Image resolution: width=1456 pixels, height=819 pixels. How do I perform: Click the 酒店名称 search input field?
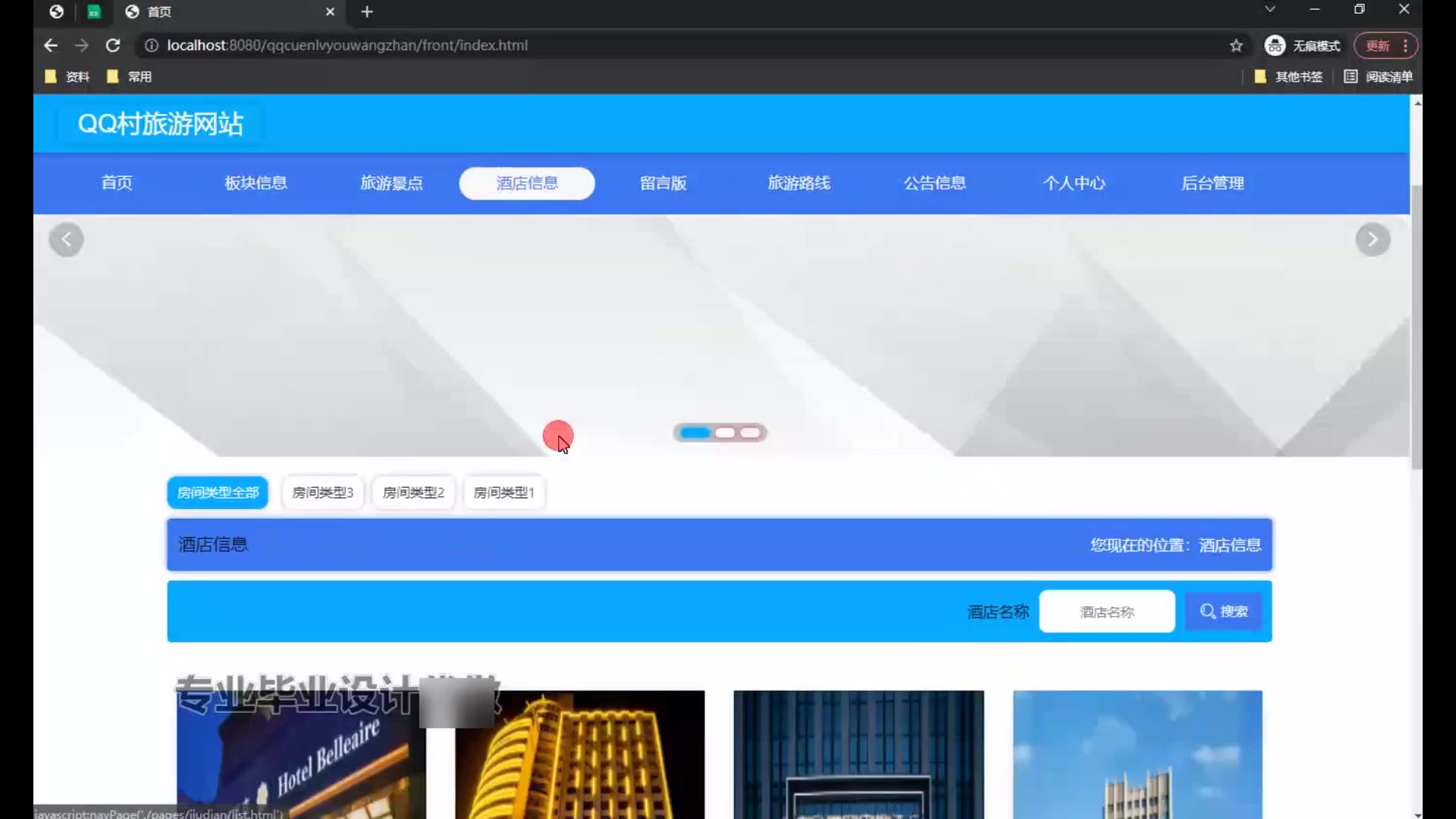pyautogui.click(x=1106, y=611)
